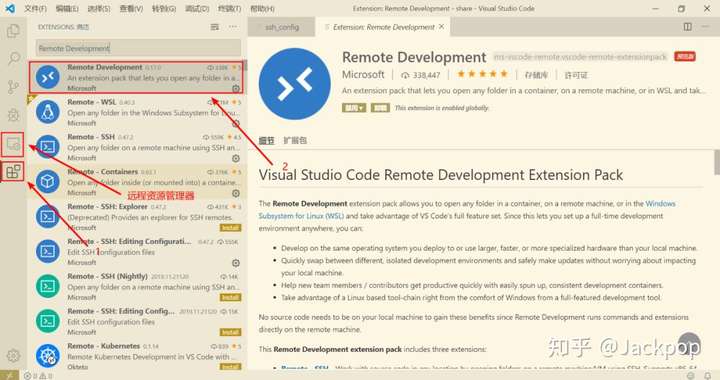Install Remote - SSH (Nightly) extension

231,297
